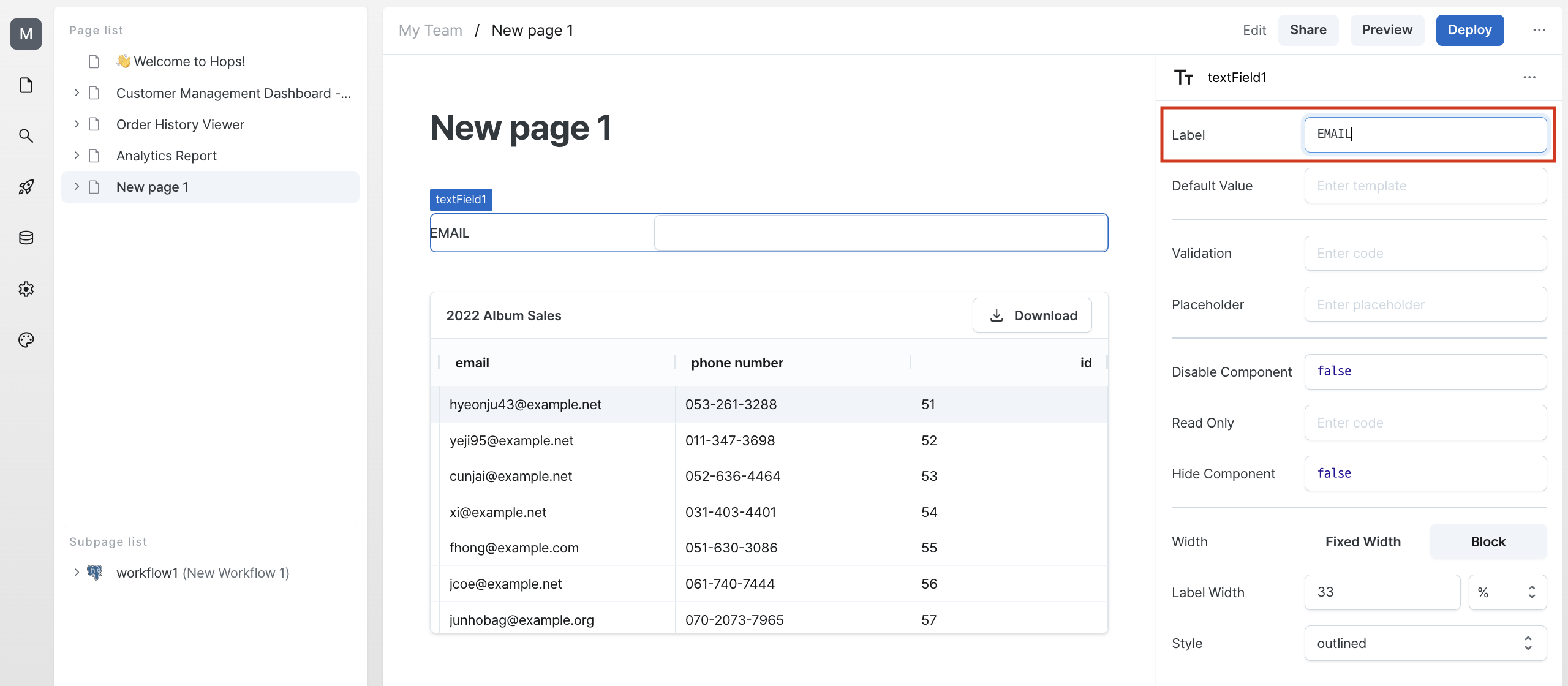Select row hyeonju43@example.net

click(x=769, y=404)
